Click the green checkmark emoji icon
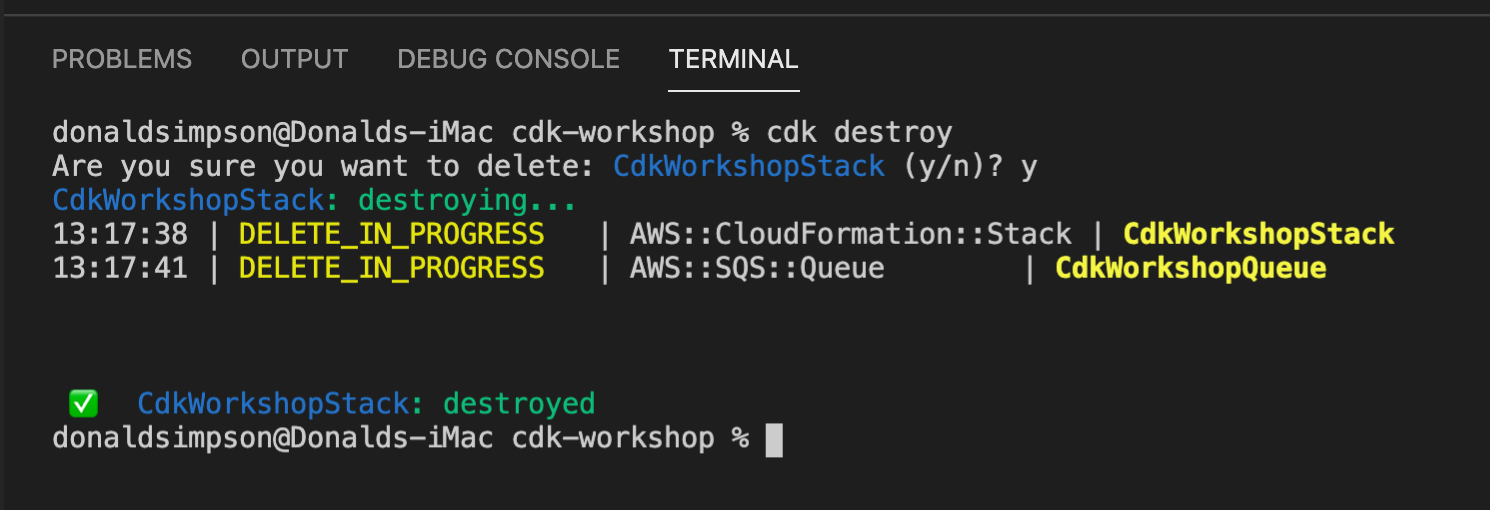This screenshot has width=1490, height=510. click(83, 404)
